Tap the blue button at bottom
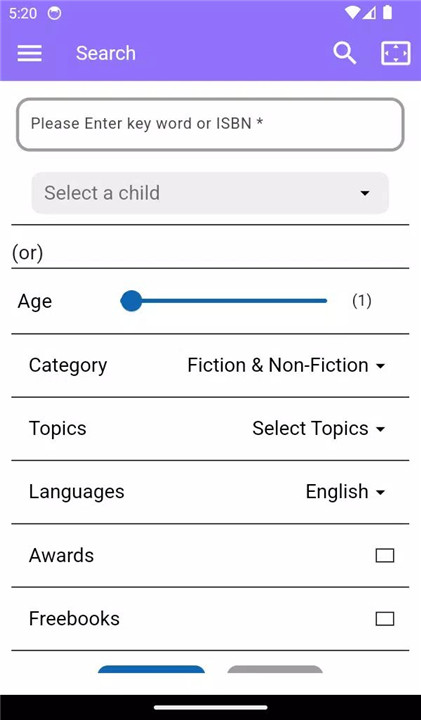421x720 pixels. [x=152, y=669]
